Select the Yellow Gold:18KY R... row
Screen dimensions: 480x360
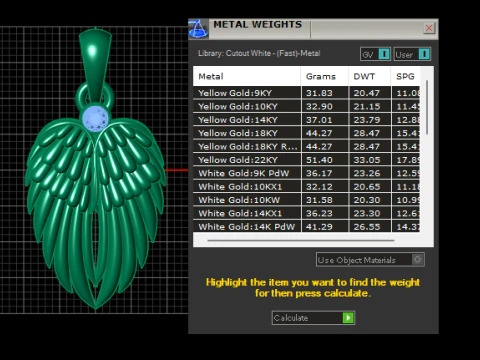pos(306,146)
